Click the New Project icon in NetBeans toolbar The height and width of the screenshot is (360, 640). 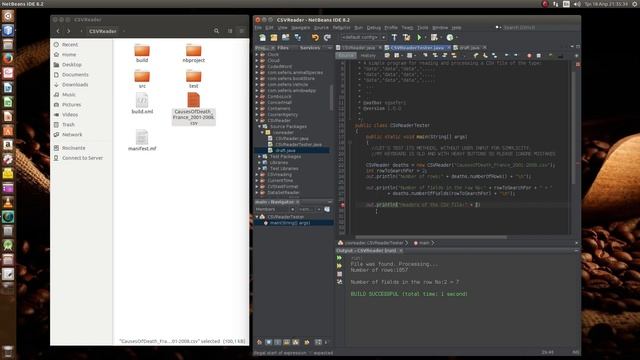click(273, 38)
